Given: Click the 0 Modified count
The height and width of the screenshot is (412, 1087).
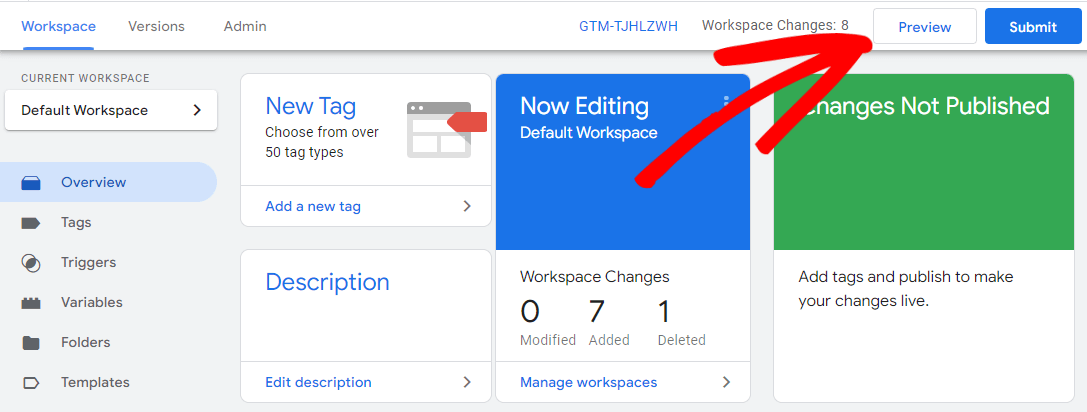Looking at the screenshot, I should tap(530, 312).
